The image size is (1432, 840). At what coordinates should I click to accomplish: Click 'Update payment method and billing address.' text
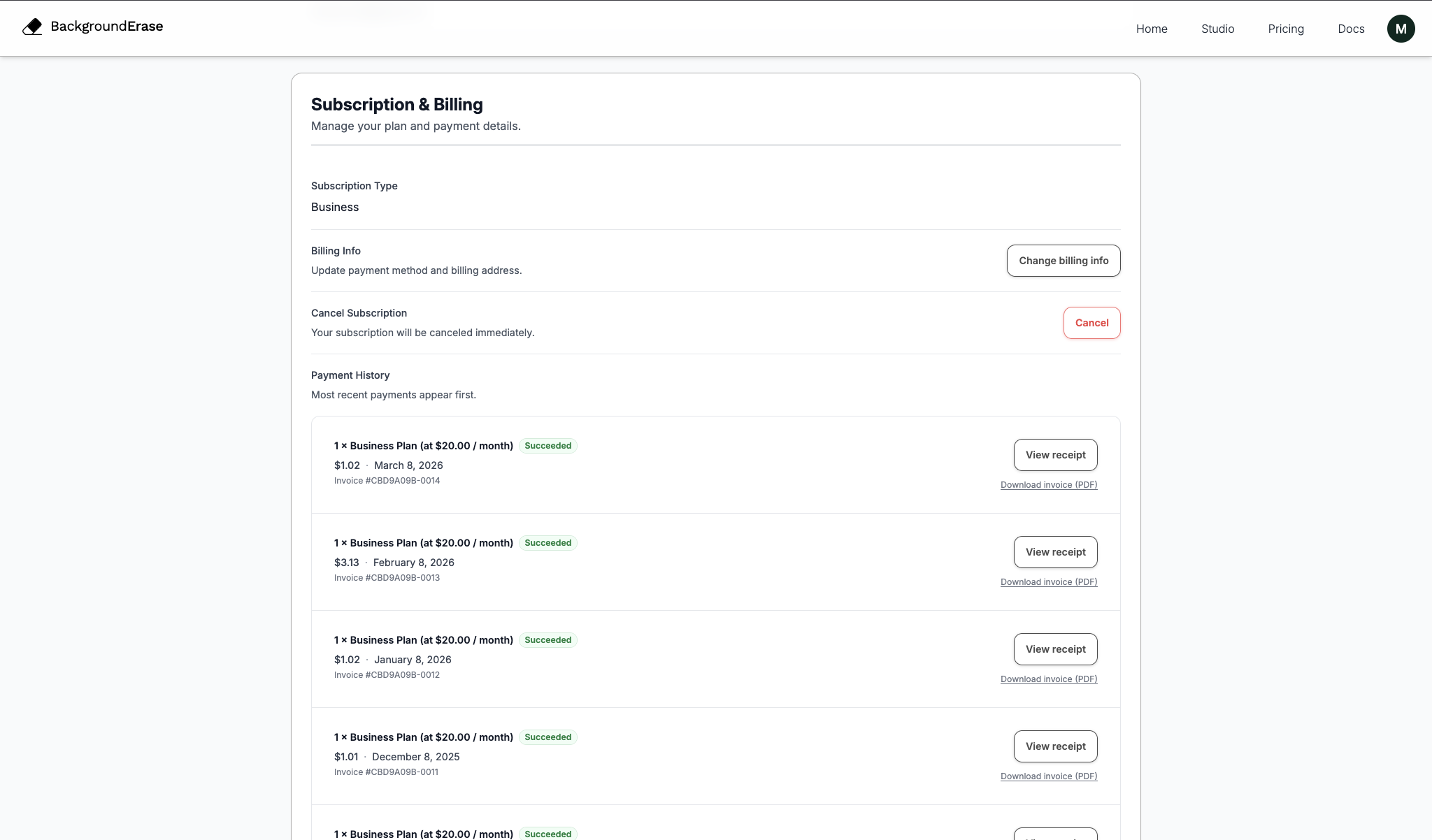pos(416,270)
